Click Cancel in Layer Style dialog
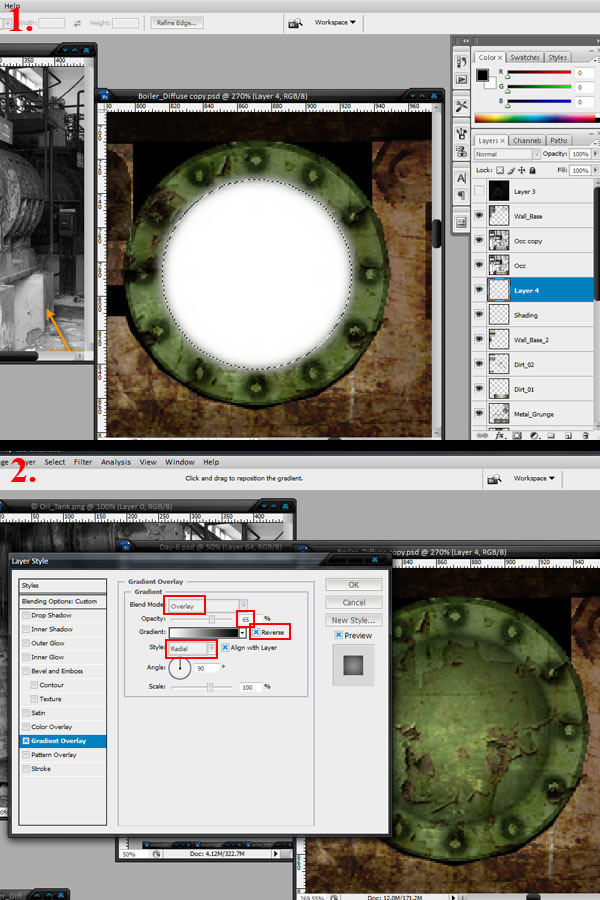The image size is (600, 900). click(x=354, y=603)
